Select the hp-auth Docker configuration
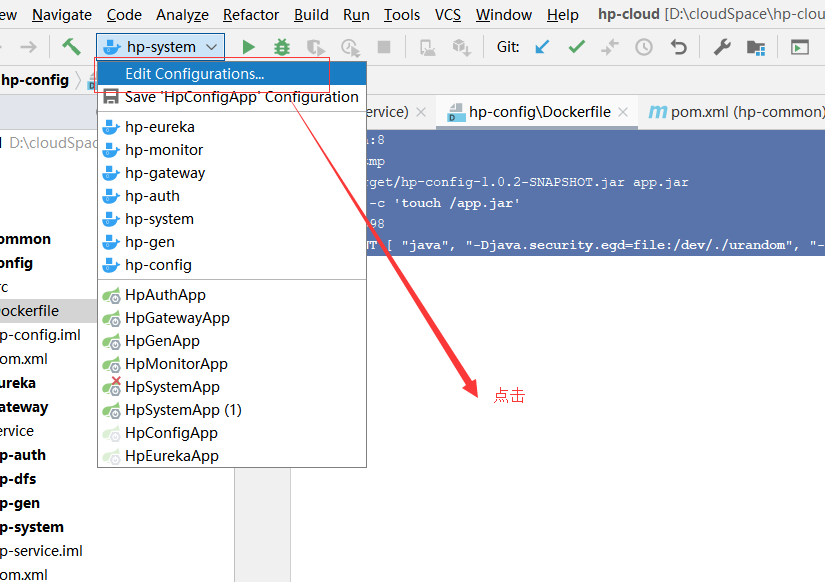This screenshot has height=582, width=825. [232, 196]
